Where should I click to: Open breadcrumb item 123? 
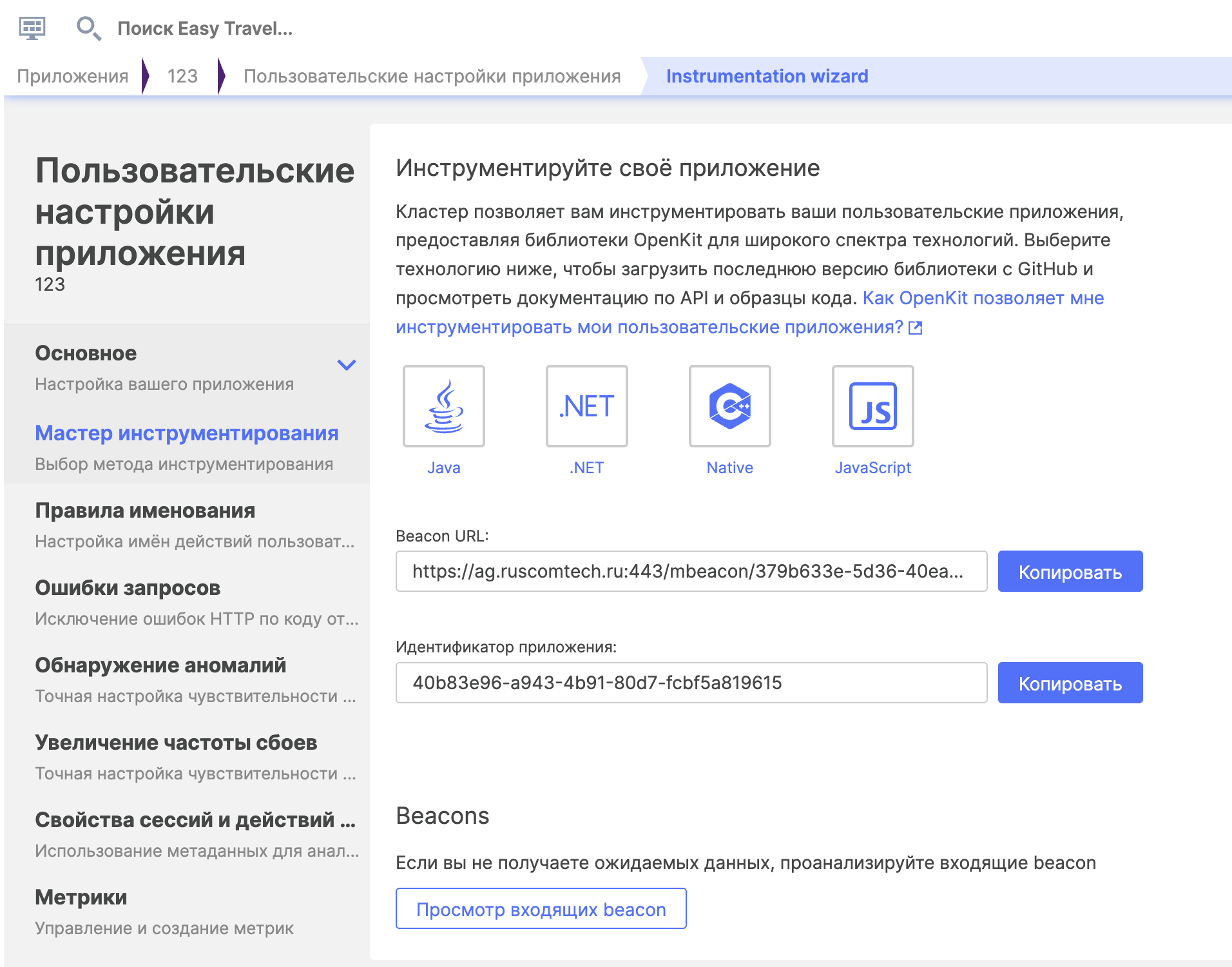181,76
